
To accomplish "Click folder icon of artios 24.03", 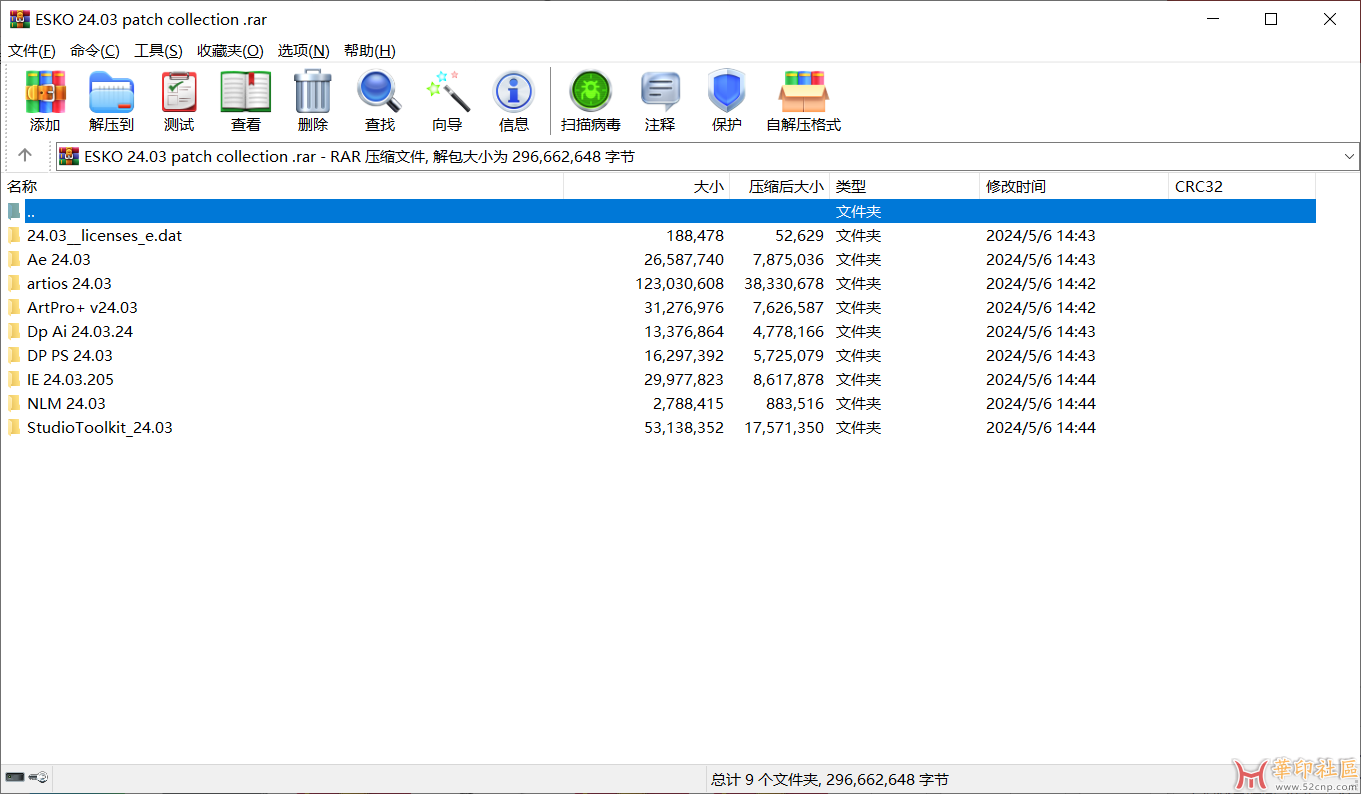I will 14,284.
